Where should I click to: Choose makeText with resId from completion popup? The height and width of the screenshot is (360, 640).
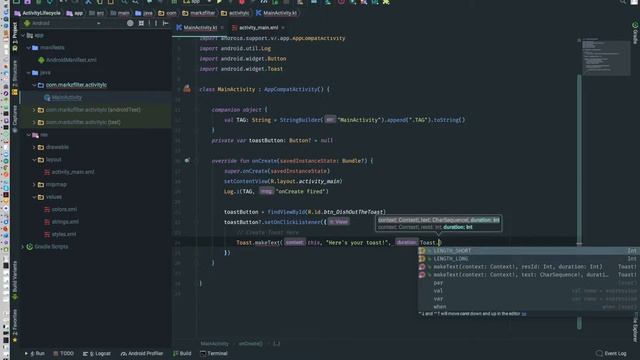(528, 267)
